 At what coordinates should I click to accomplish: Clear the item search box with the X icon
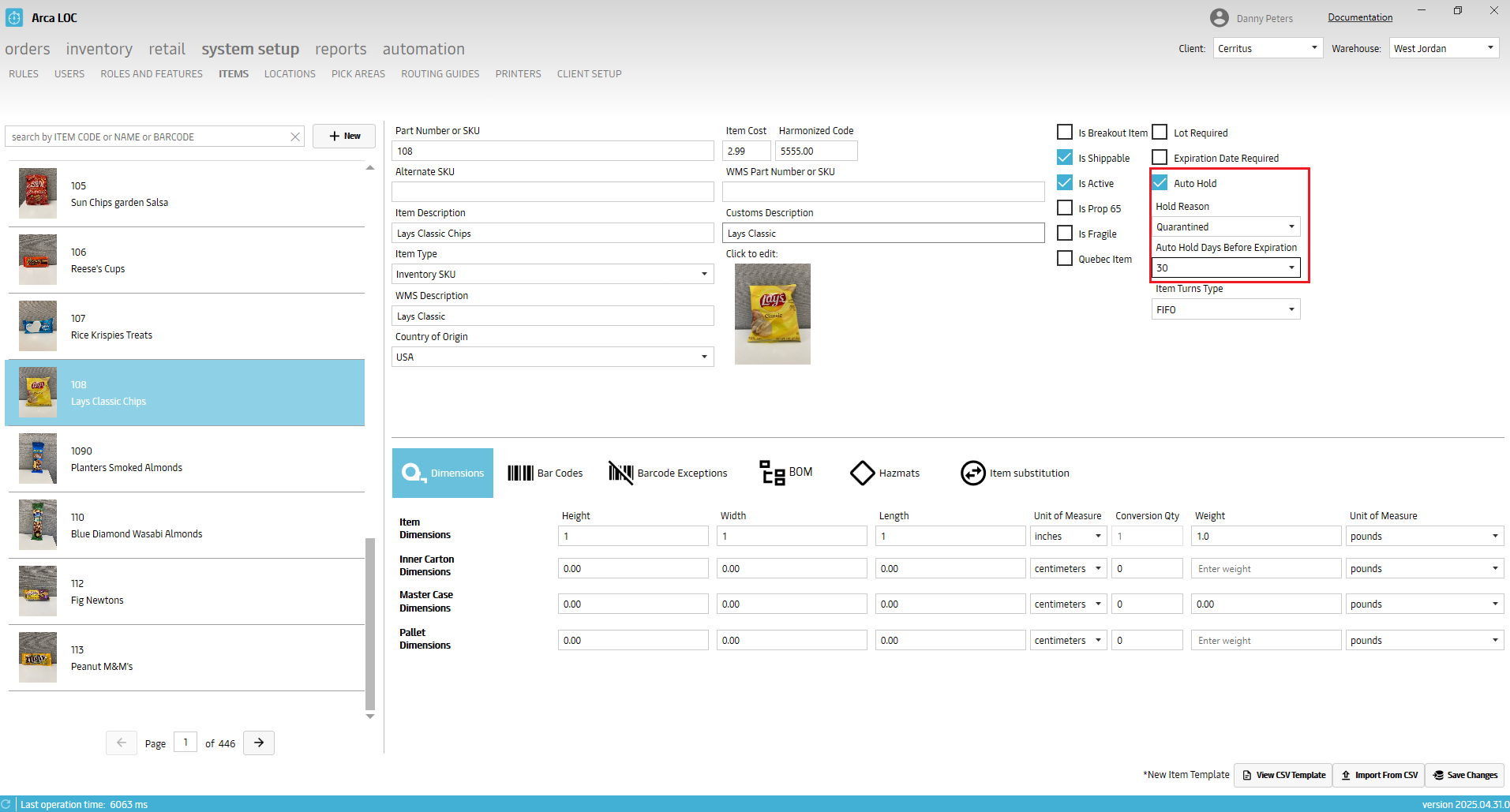click(295, 137)
